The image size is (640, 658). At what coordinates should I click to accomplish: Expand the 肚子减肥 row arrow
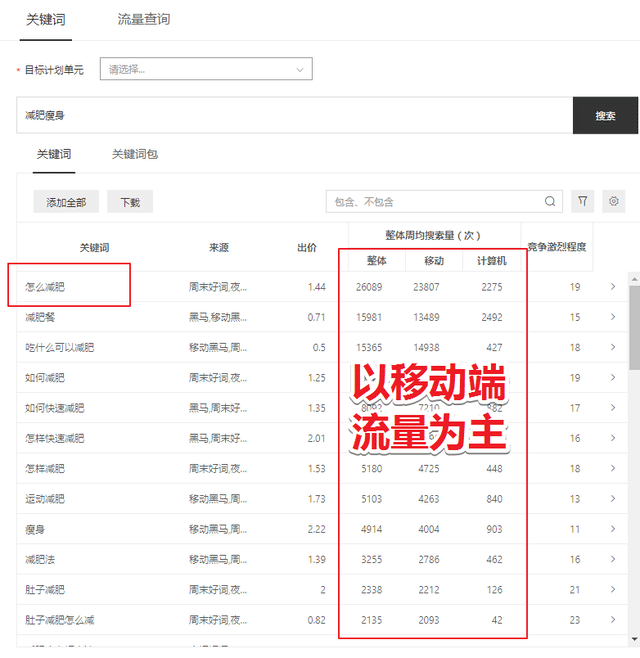pyautogui.click(x=613, y=590)
